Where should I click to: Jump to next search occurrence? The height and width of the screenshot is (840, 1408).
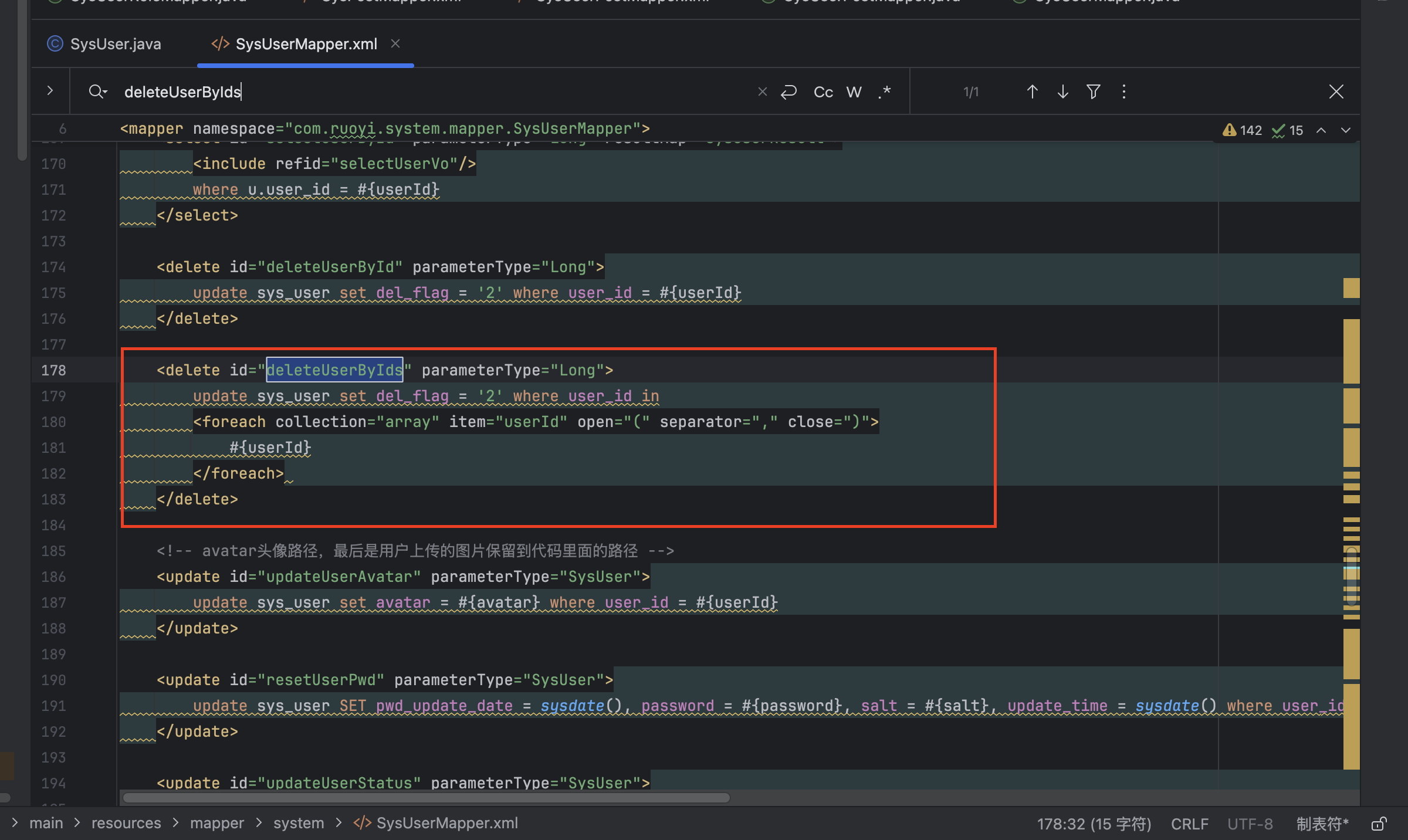pyautogui.click(x=1062, y=92)
